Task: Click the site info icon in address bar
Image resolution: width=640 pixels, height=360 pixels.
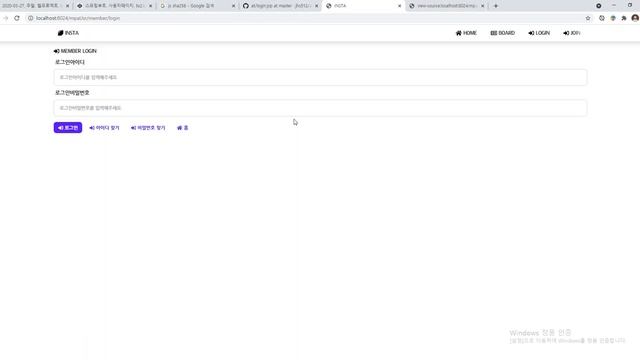Action: (x=30, y=18)
